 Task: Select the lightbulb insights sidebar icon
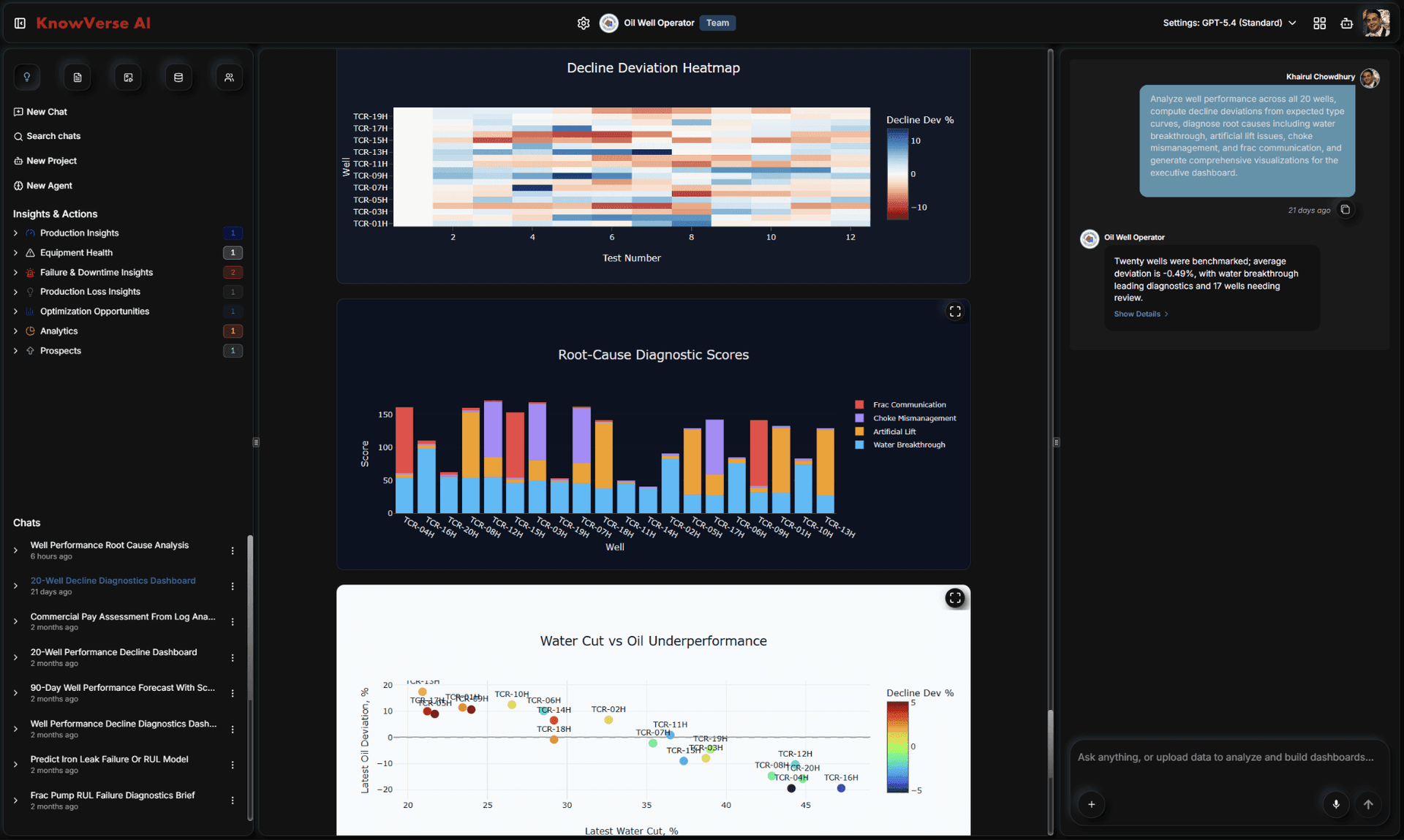(x=27, y=77)
